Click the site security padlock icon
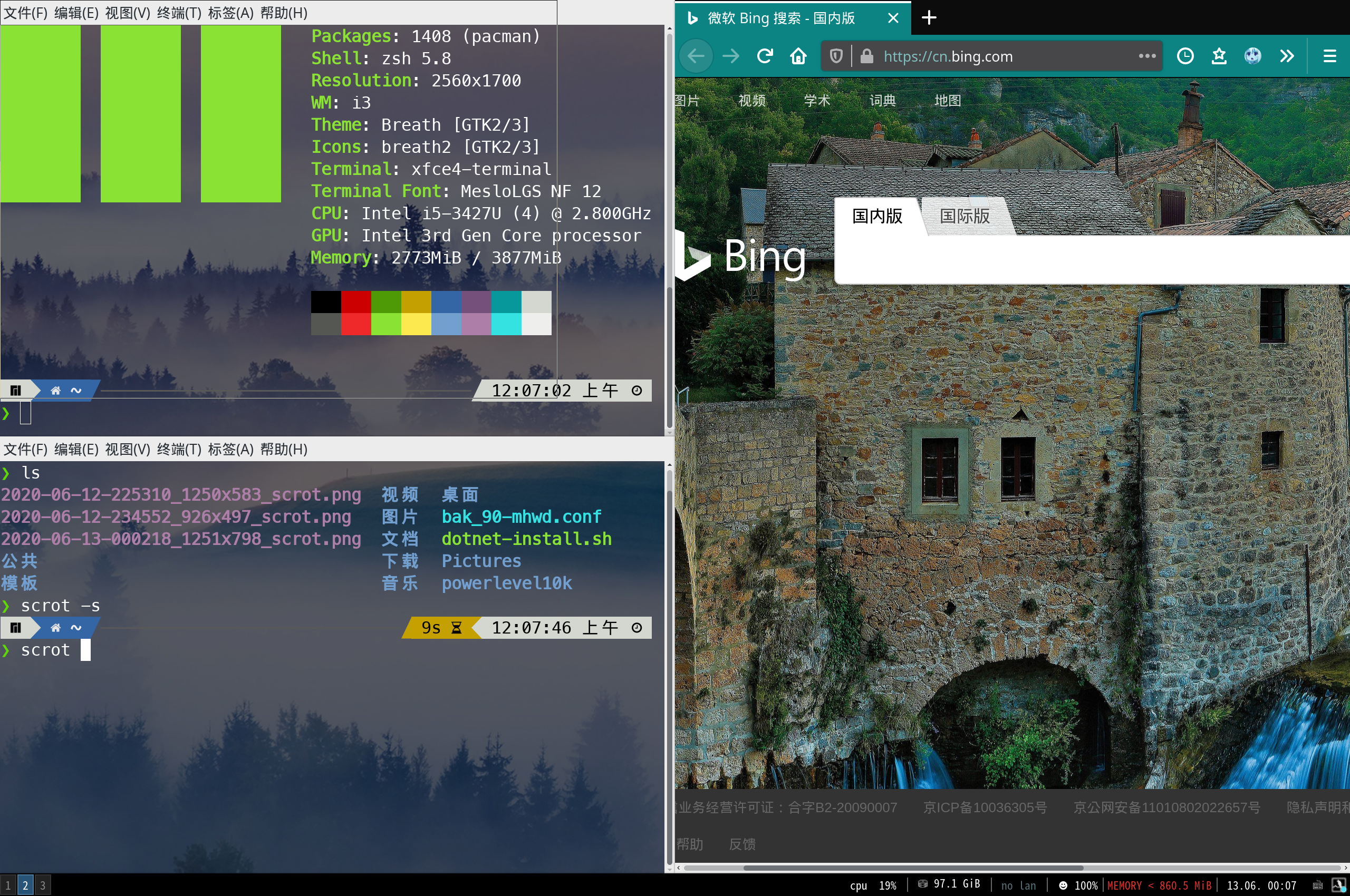This screenshot has width=1350, height=896. tap(867, 56)
